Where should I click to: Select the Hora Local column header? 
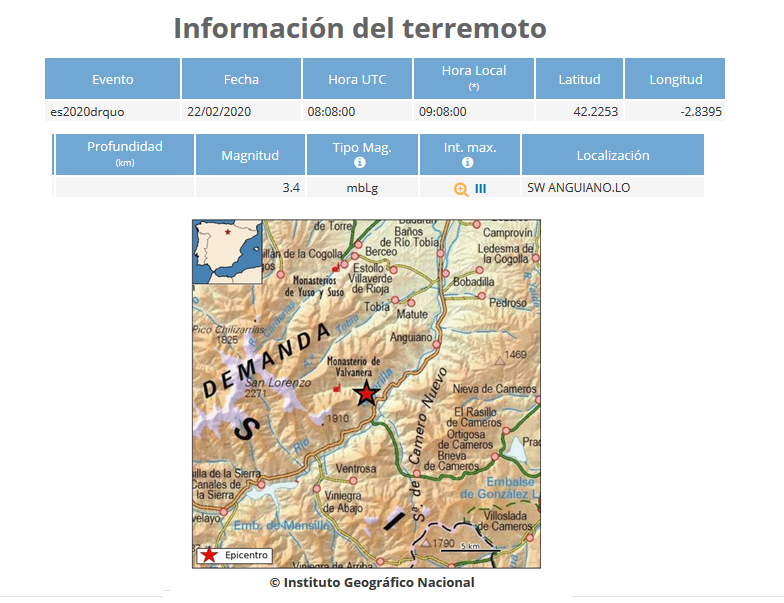[474, 78]
